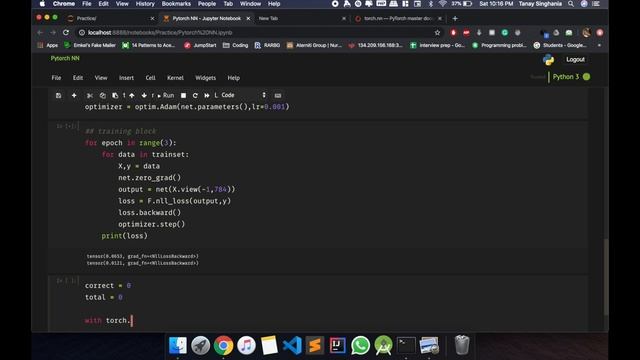This screenshot has height=360, width=640.
Task: Click the notebook vertical scrollbar
Action: (x=606, y=277)
